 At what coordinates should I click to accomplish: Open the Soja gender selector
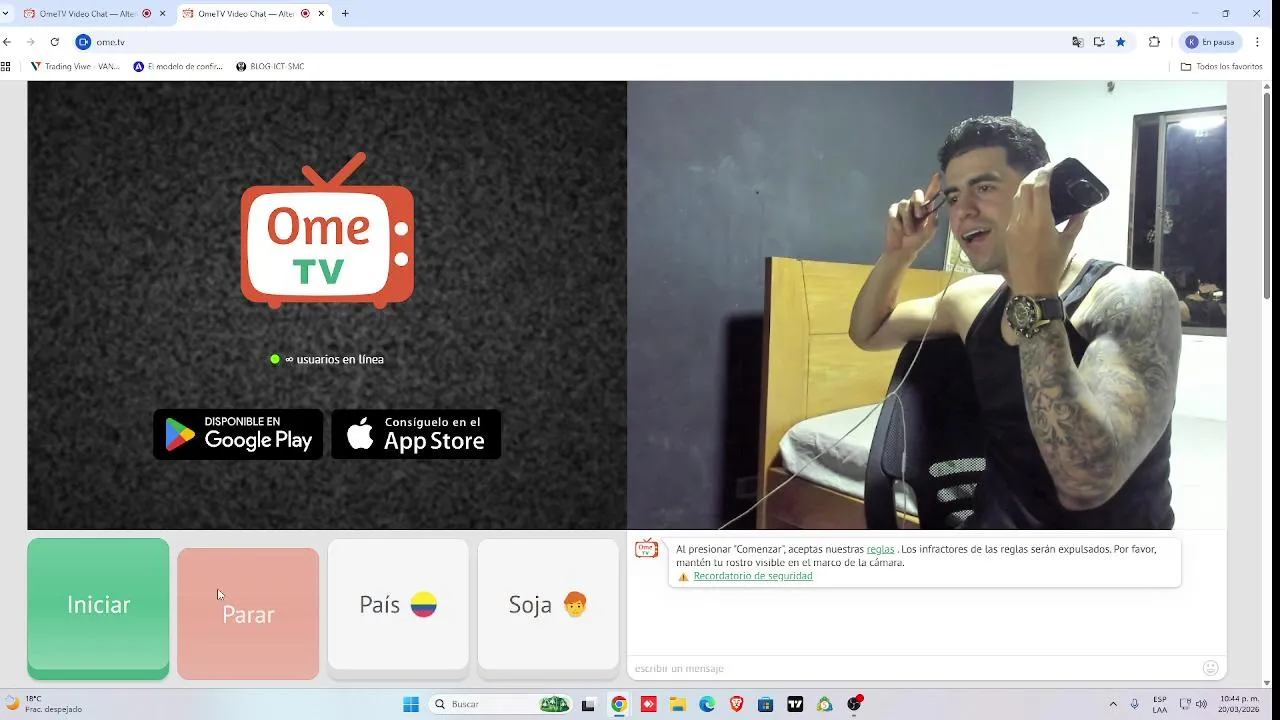click(548, 605)
